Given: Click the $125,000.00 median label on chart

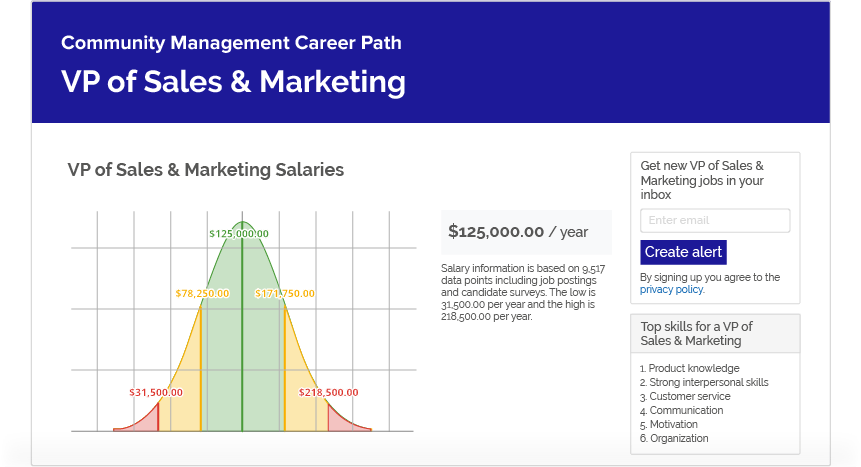Looking at the screenshot, I should [239, 233].
